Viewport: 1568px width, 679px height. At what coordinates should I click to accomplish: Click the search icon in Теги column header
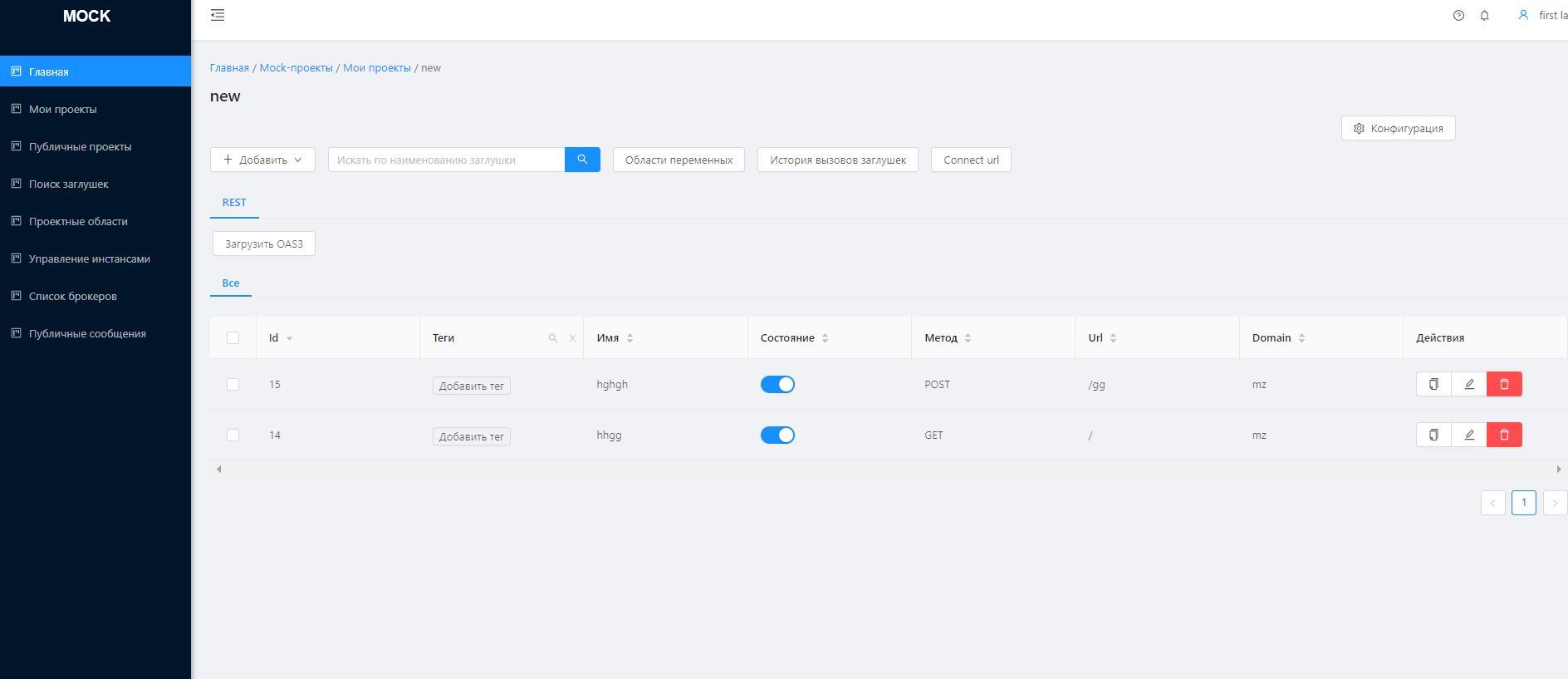[x=553, y=338]
